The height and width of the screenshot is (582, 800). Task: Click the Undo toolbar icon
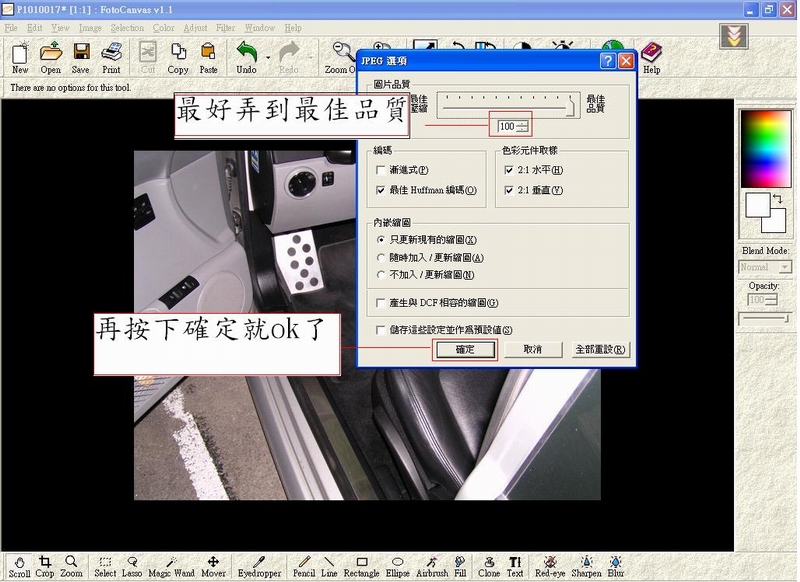point(246,57)
